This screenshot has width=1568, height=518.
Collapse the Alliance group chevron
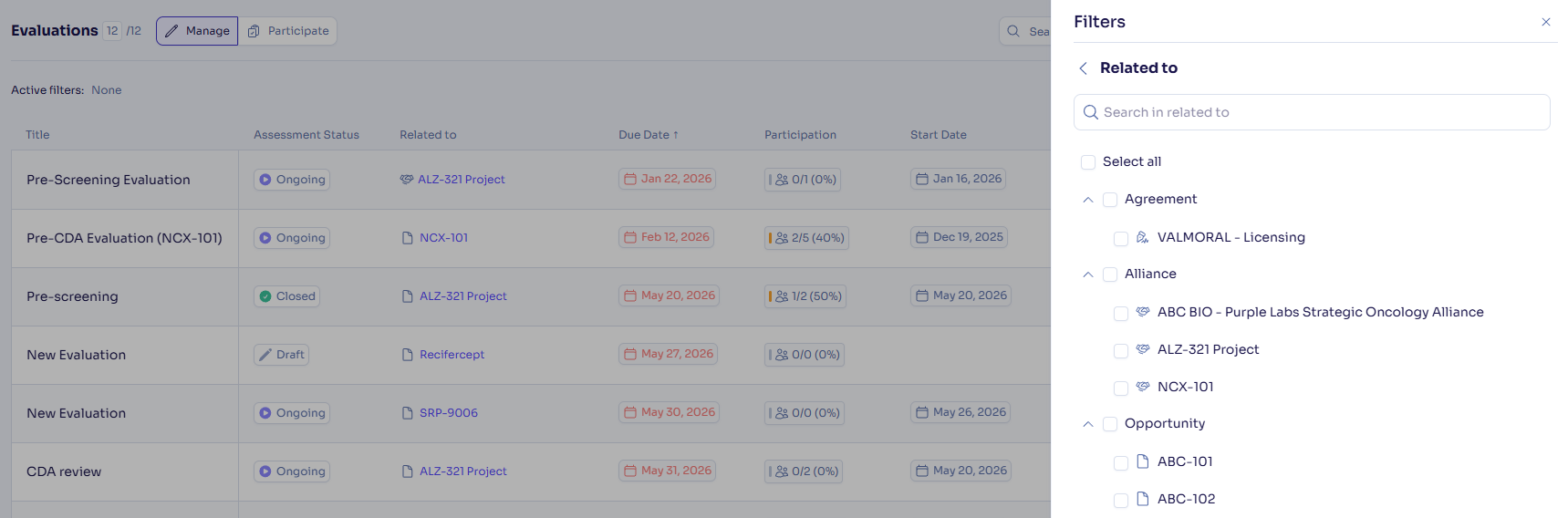click(1088, 275)
